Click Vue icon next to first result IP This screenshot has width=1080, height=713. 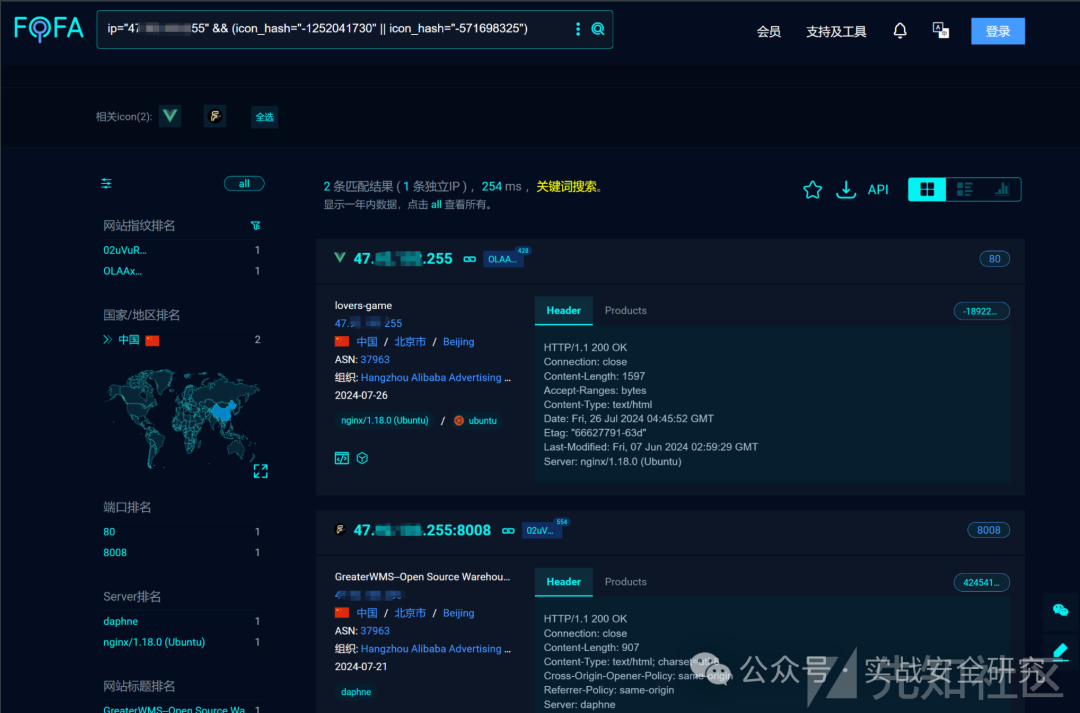pos(340,258)
